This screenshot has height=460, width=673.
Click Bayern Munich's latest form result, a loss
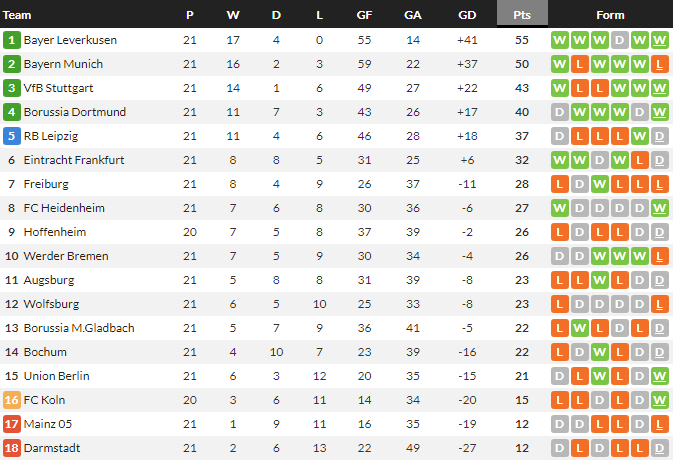[x=659, y=64]
